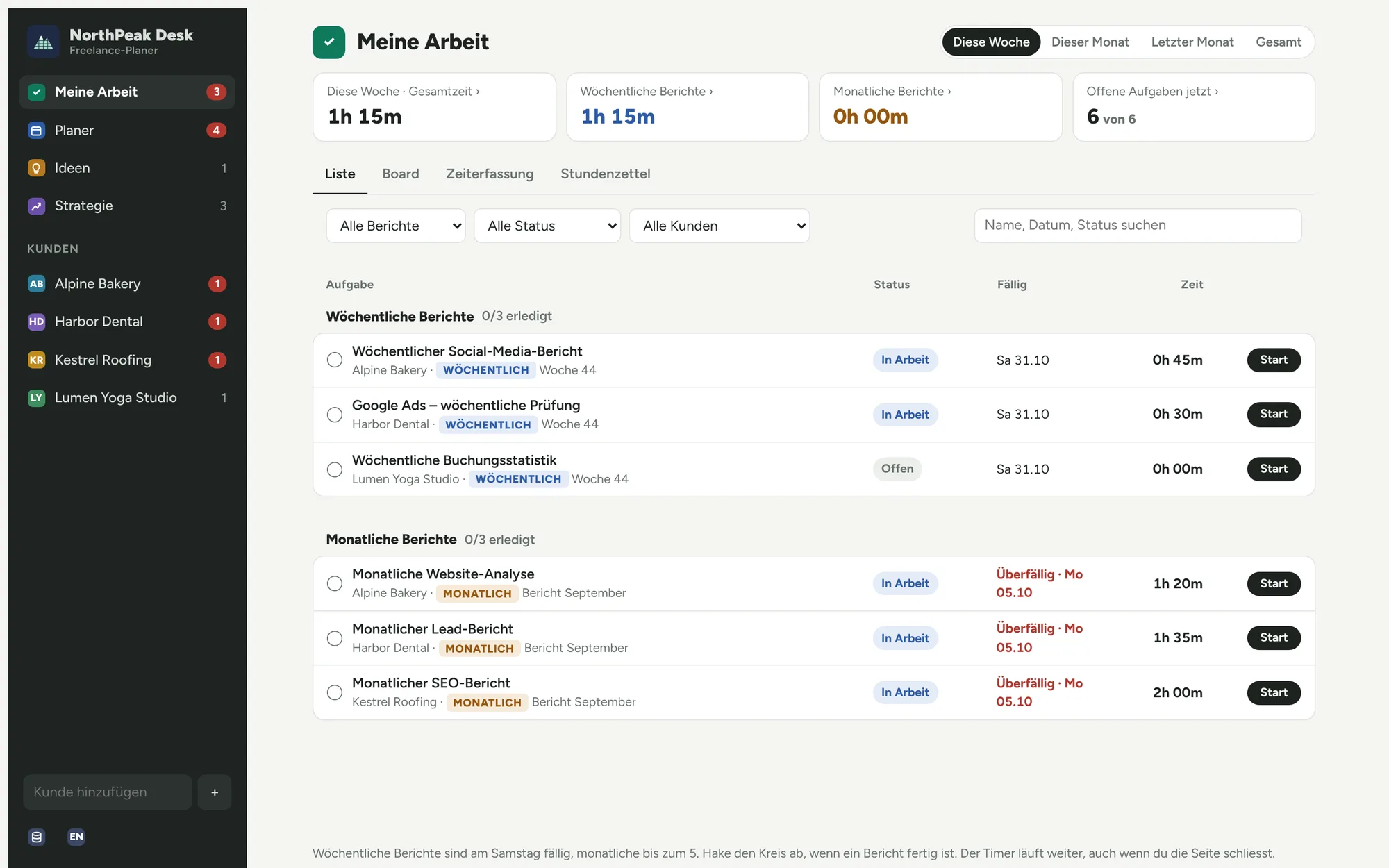Screen dimensions: 1389x868
Task: Click the LY avatar for Lumen Yoga Studio
Action: [37, 398]
